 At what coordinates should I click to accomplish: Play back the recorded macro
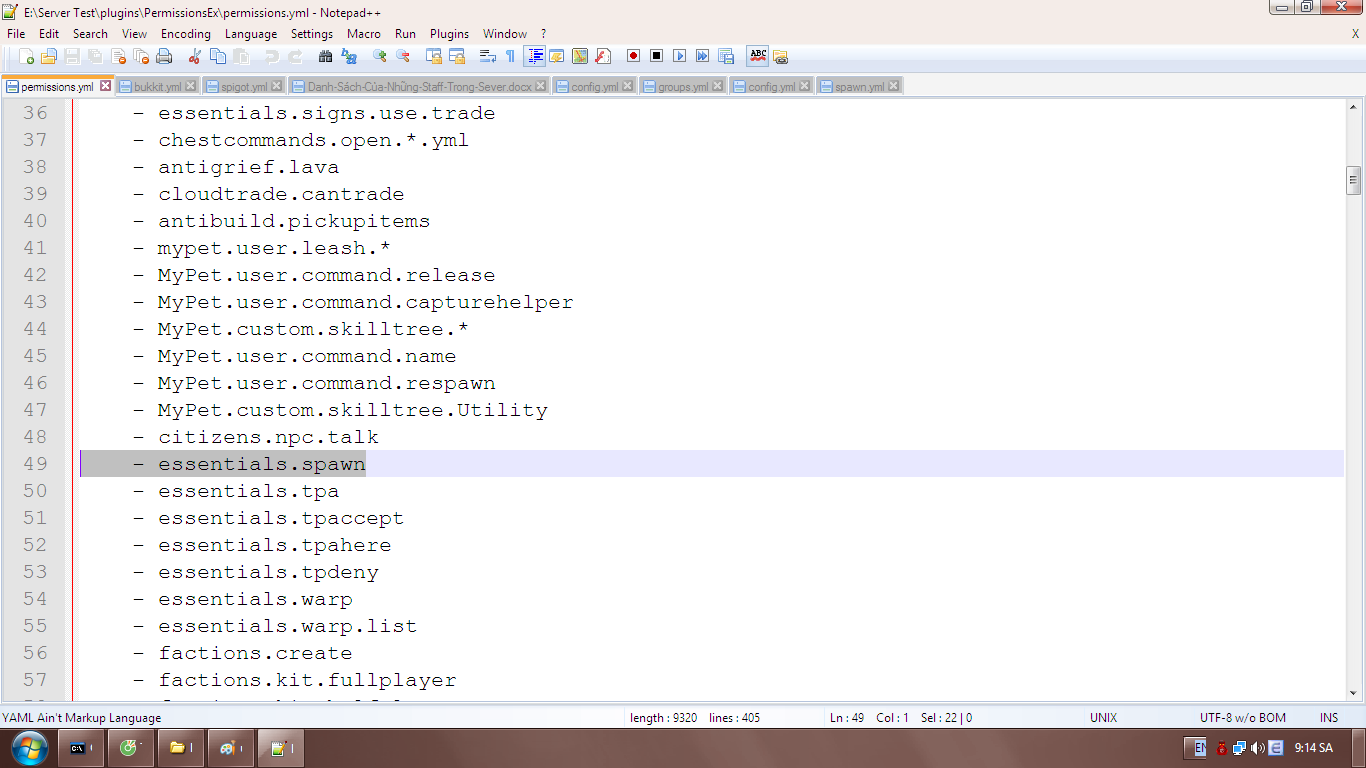(679, 56)
